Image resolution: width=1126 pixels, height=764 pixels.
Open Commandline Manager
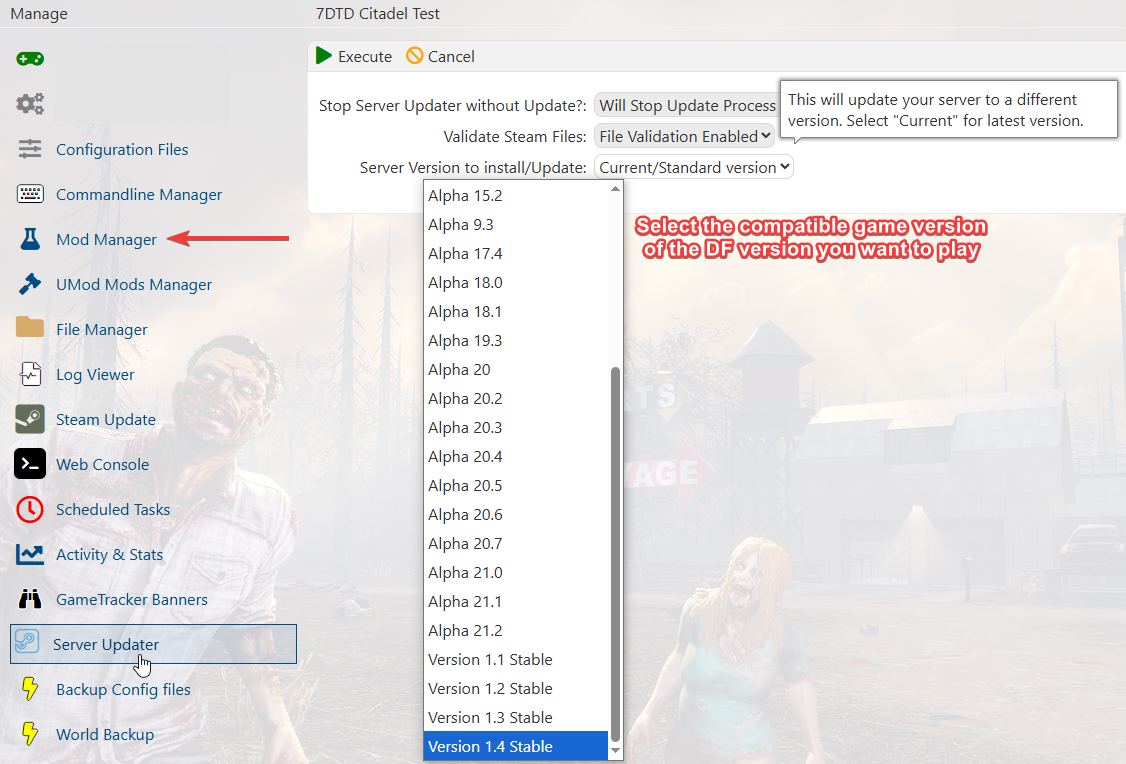click(139, 195)
